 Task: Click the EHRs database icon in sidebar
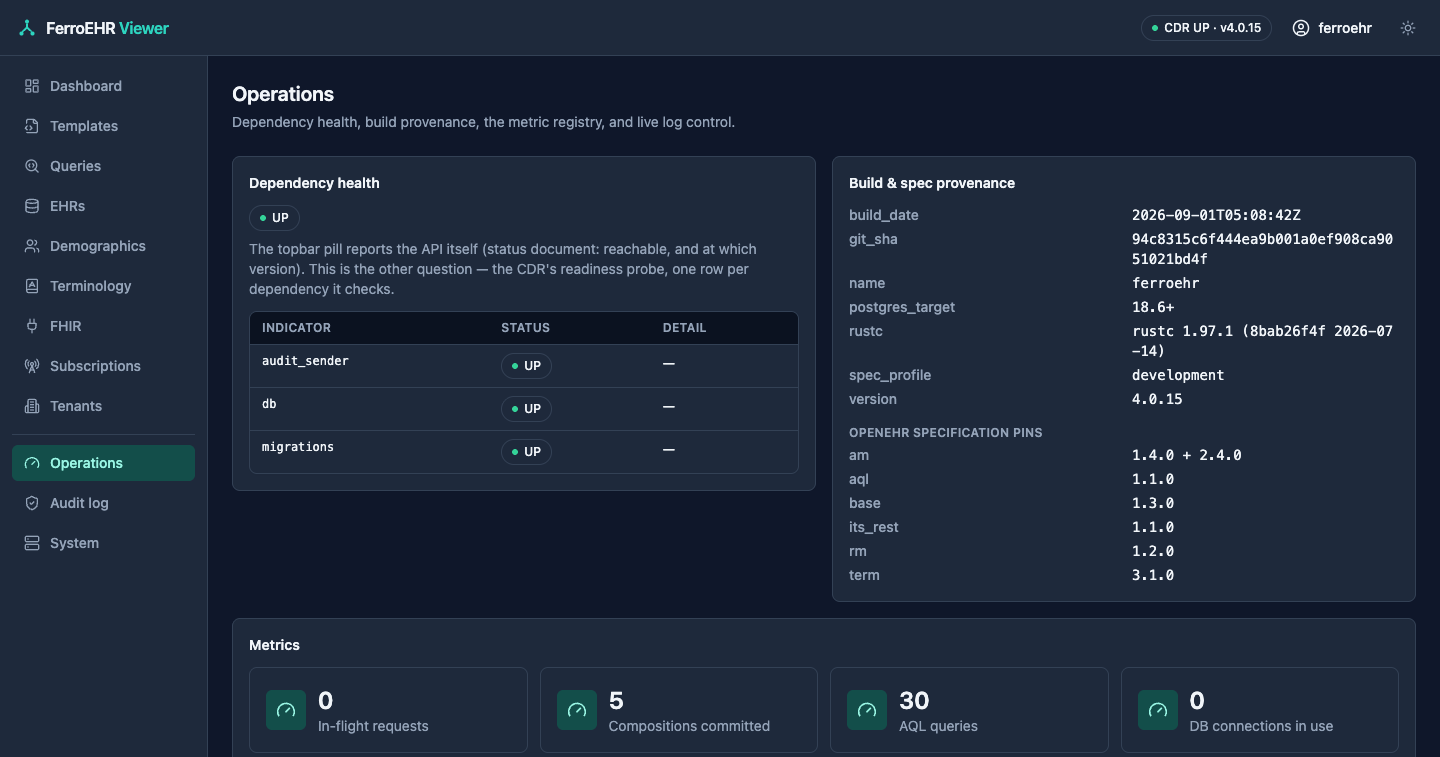(32, 206)
